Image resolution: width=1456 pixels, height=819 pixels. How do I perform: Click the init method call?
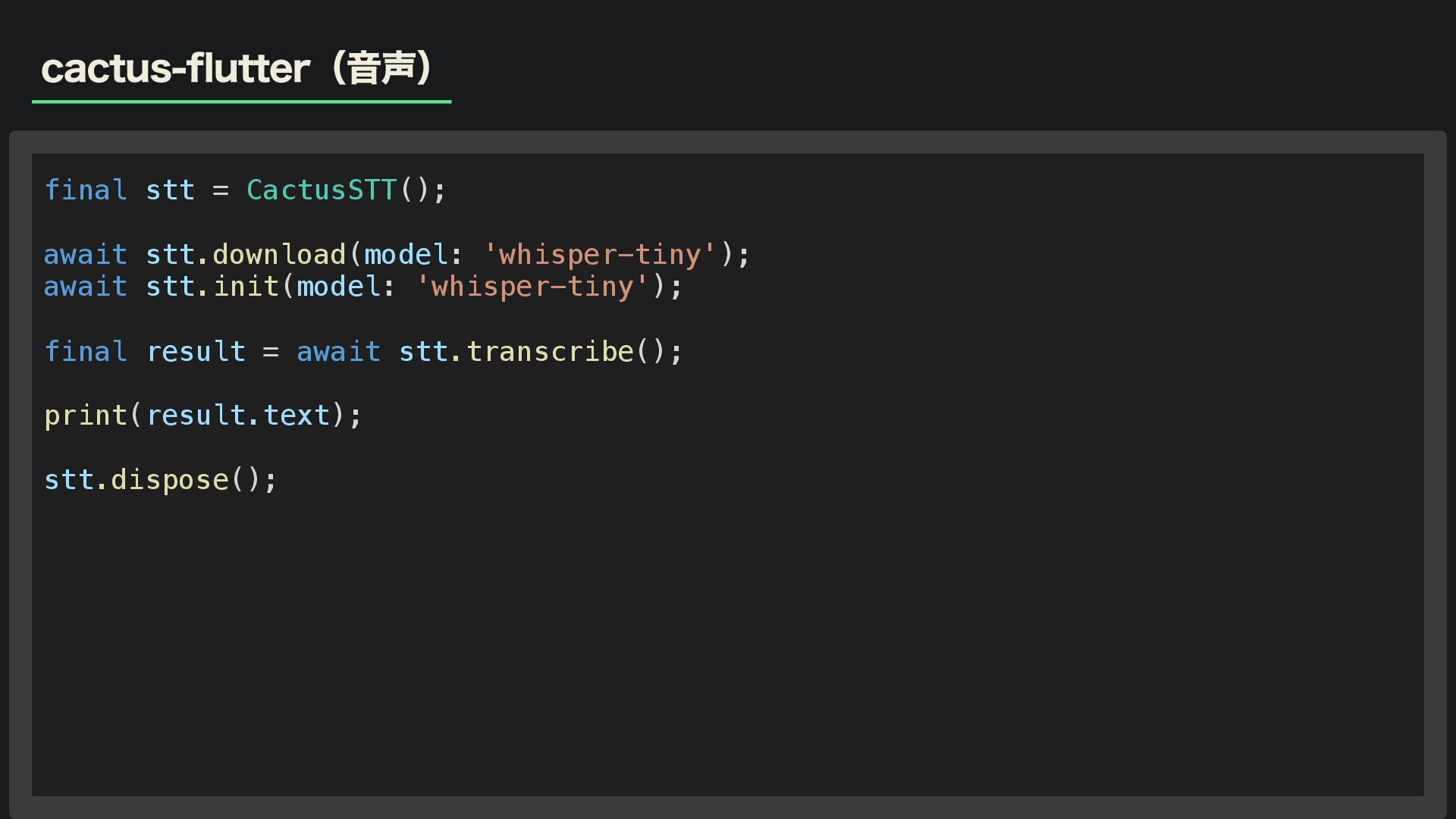click(246, 287)
